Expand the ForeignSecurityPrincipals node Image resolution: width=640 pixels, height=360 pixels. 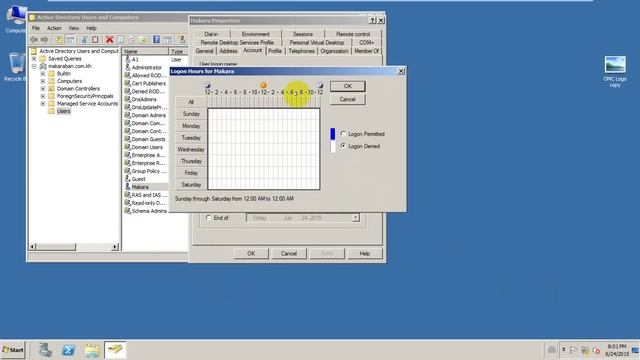click(x=43, y=96)
